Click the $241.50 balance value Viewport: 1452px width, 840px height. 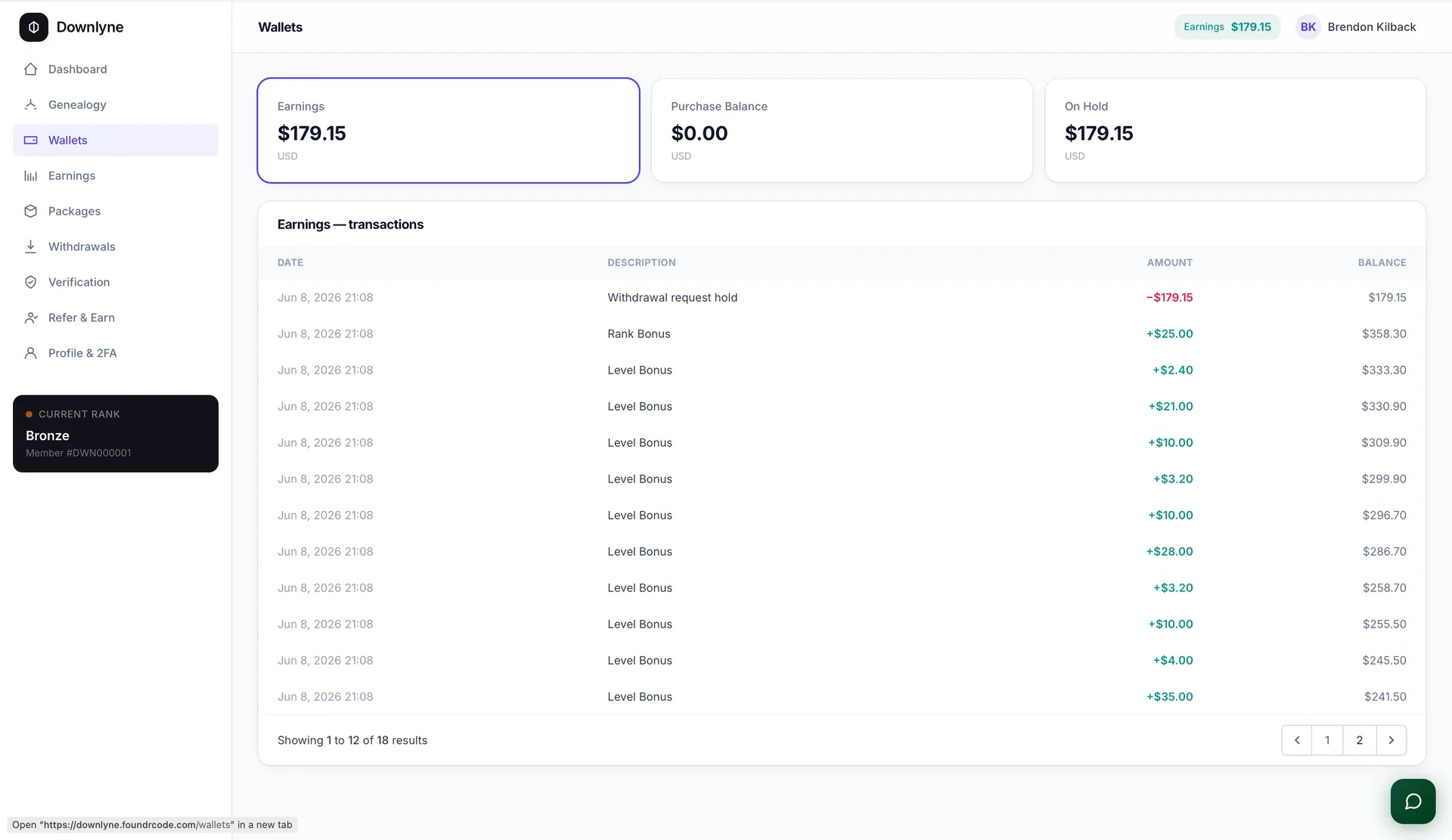click(1385, 697)
